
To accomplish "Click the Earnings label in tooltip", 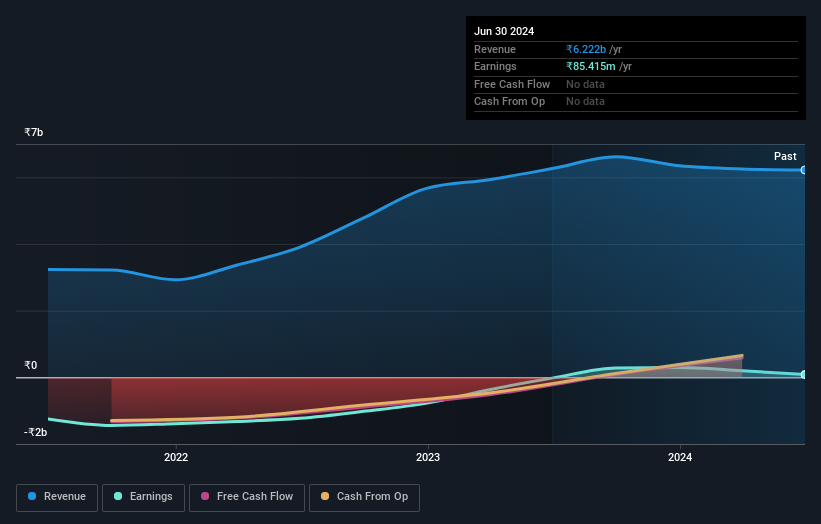I will click(x=495, y=66).
